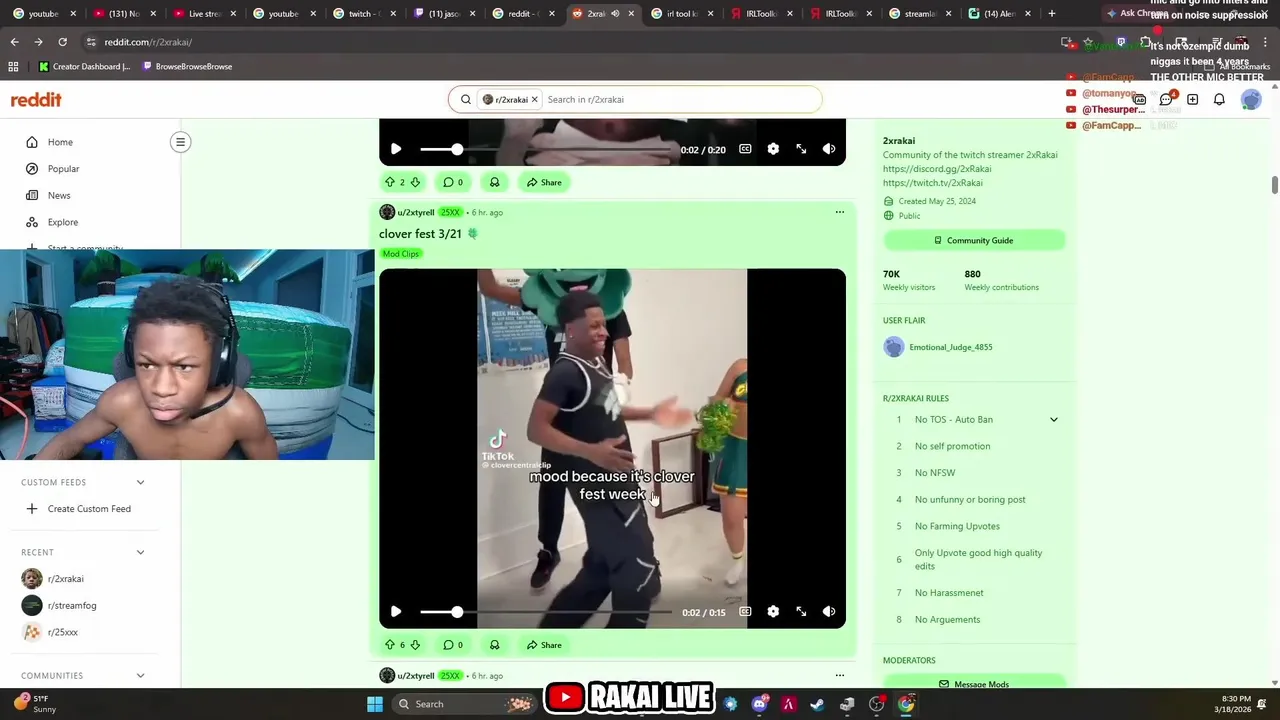Toggle captions on the 0:20 video

pyautogui.click(x=745, y=149)
